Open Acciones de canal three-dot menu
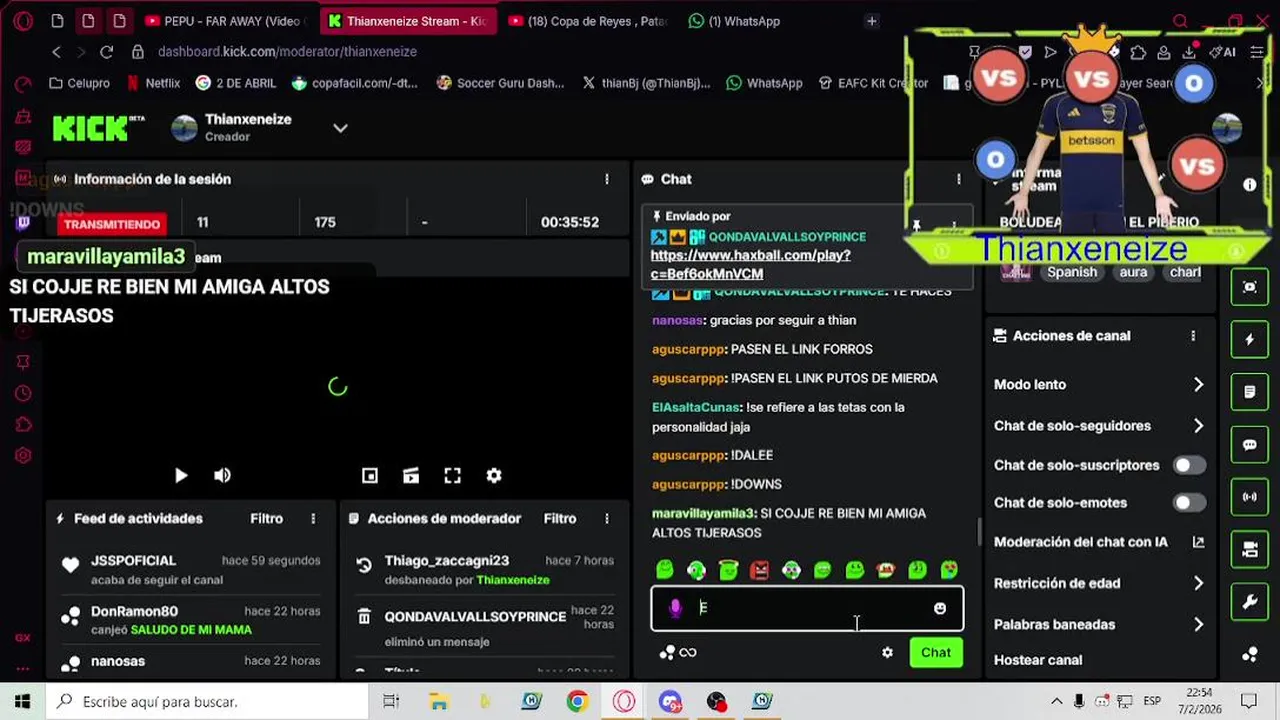1280x720 pixels. [x=1193, y=336]
